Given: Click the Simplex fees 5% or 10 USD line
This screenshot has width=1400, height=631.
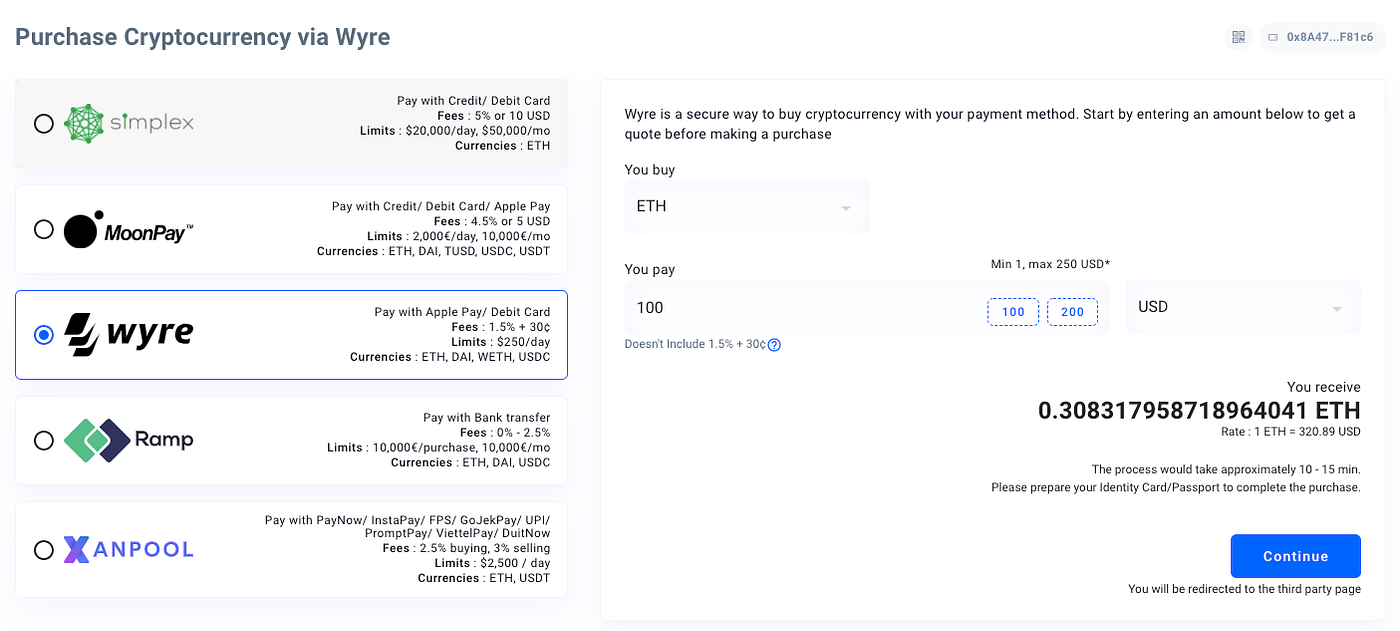Looking at the screenshot, I should (x=492, y=116).
